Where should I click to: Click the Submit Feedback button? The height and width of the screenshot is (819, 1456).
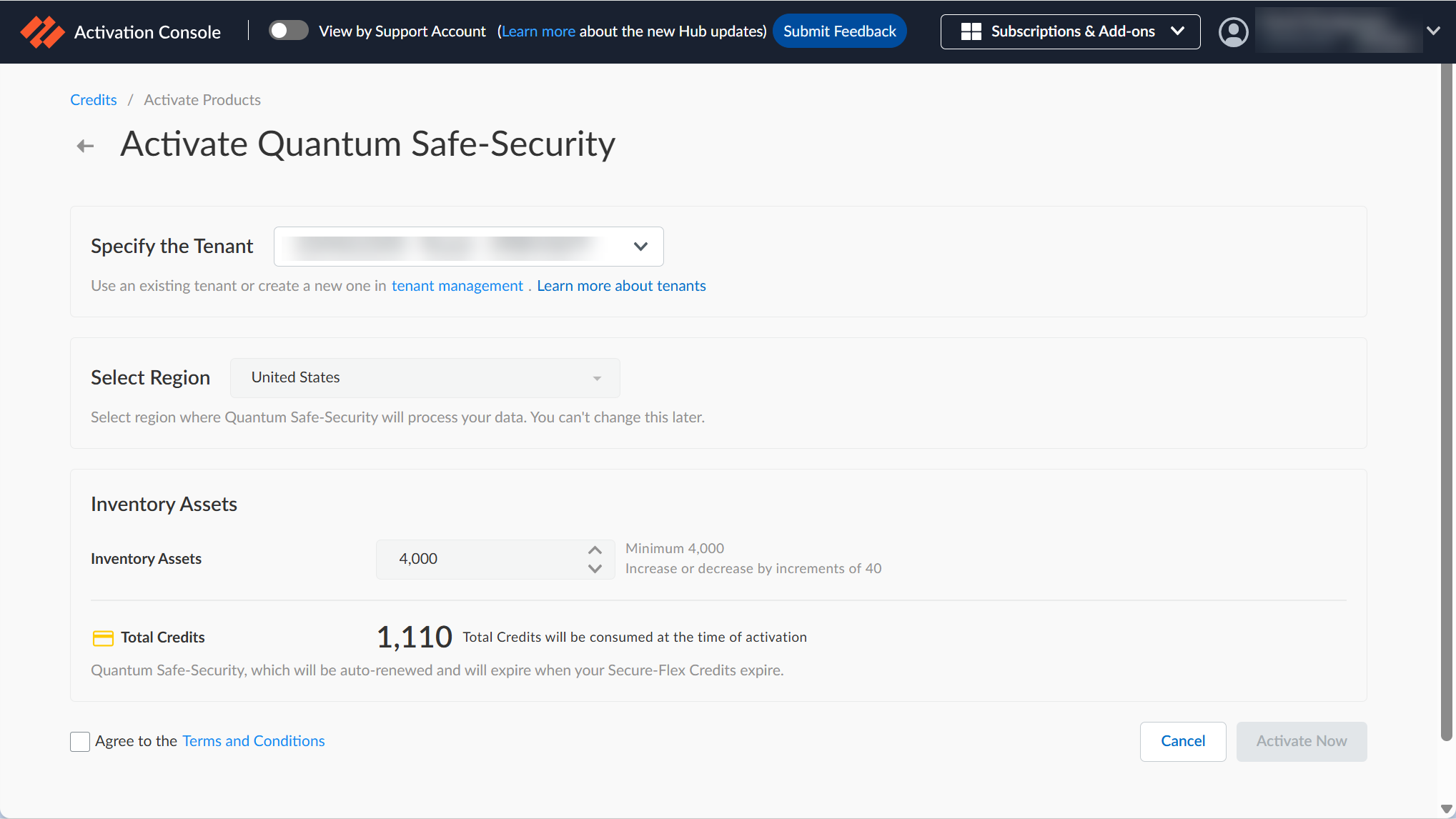tap(839, 31)
